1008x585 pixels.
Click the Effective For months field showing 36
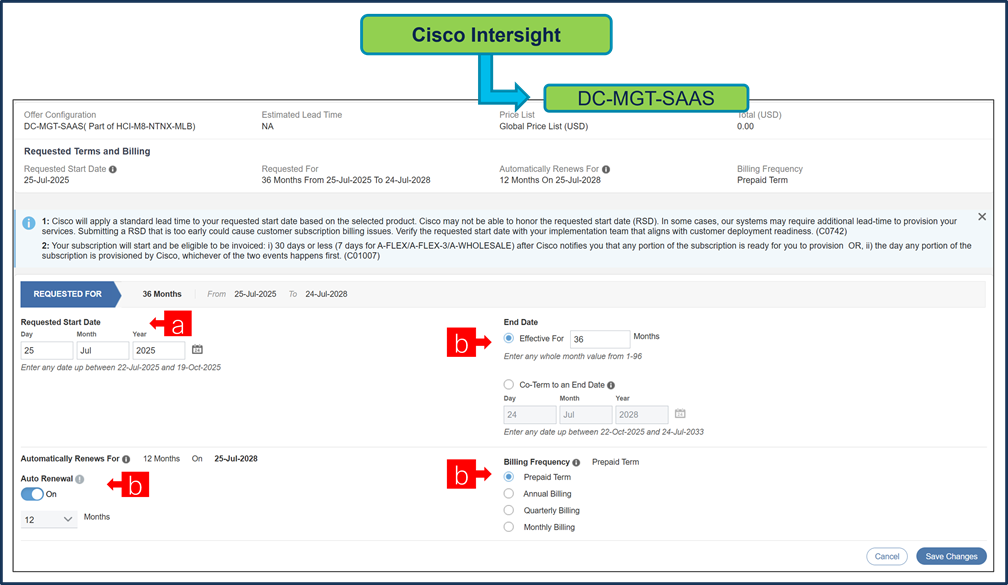tap(600, 339)
